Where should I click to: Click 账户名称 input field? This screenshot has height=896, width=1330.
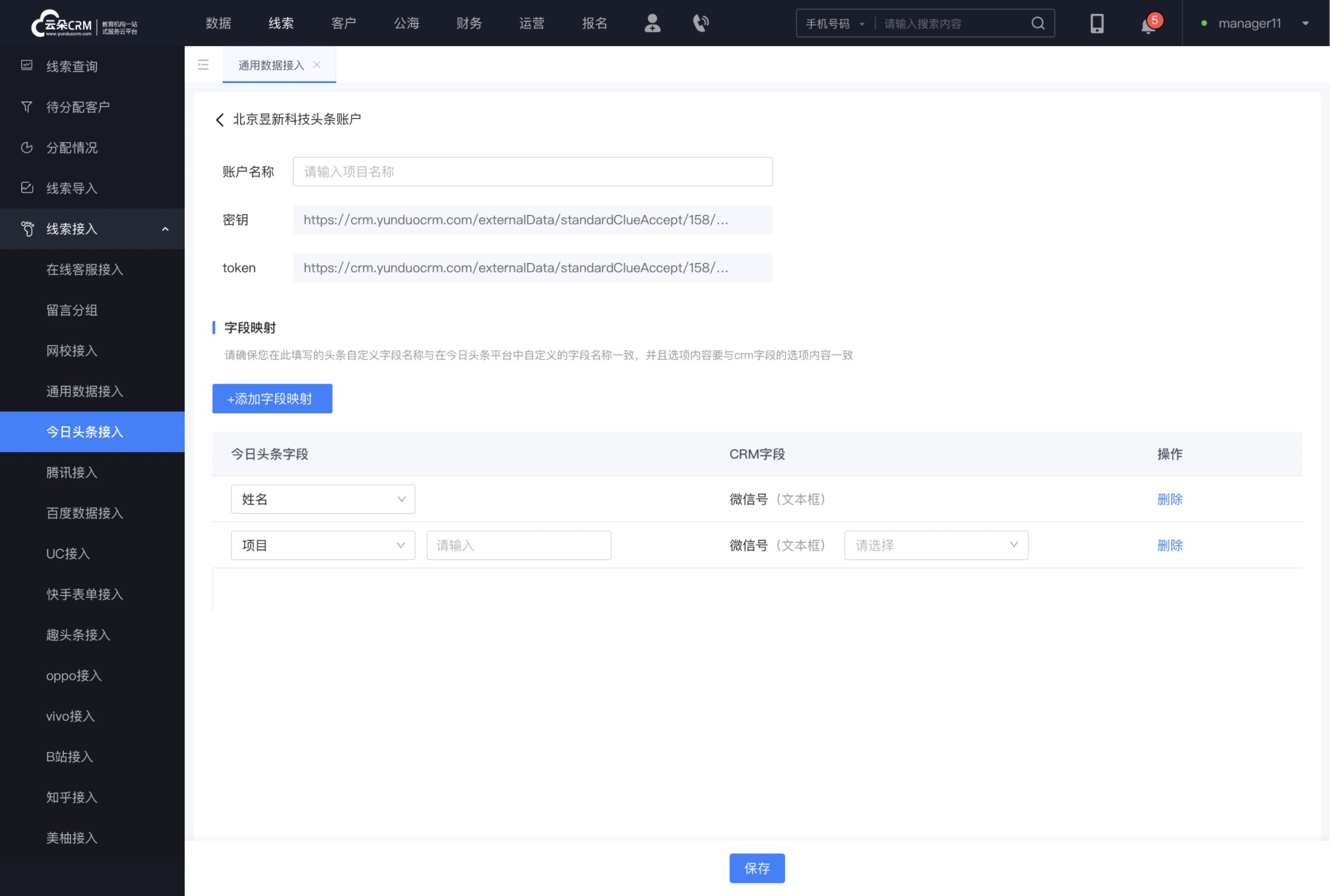pyautogui.click(x=533, y=172)
